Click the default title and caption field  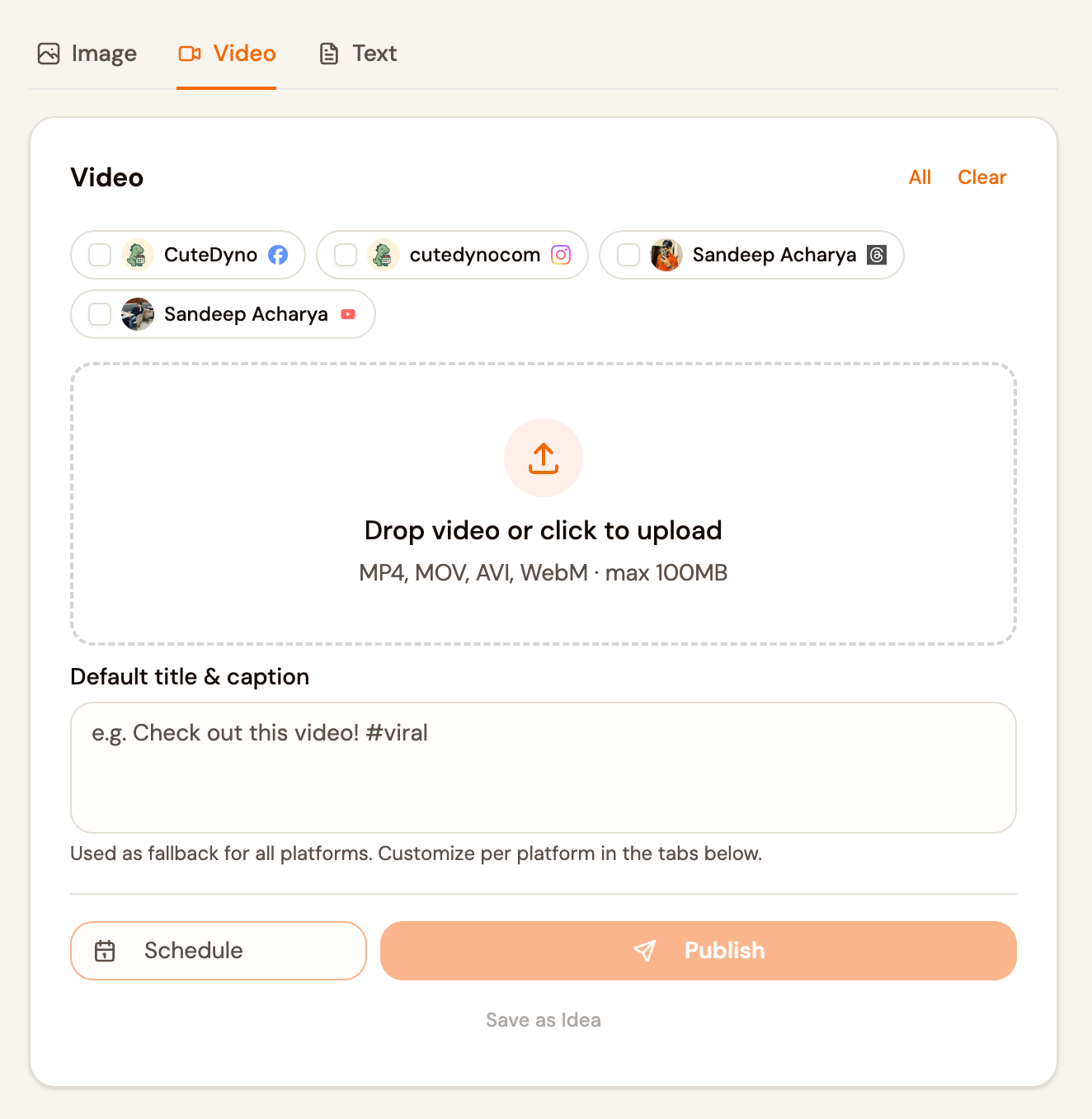[543, 767]
